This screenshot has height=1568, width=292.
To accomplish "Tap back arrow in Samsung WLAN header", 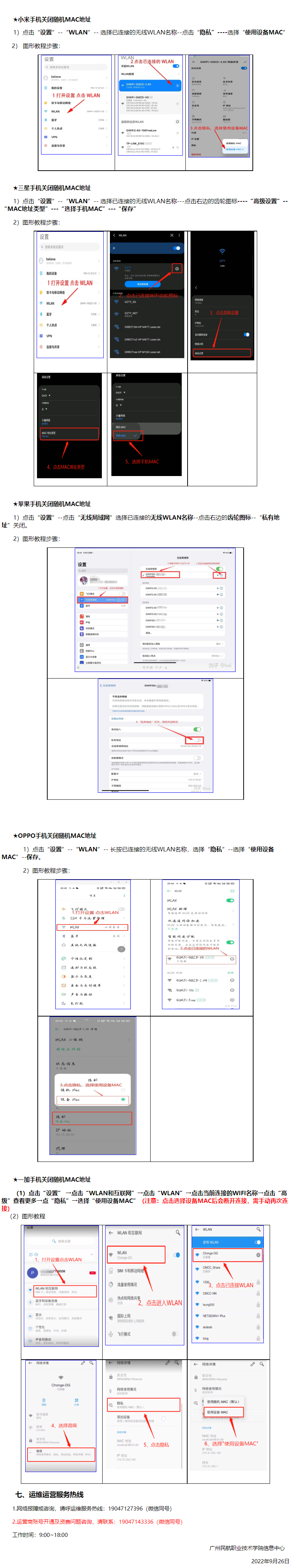I will pos(114,235).
